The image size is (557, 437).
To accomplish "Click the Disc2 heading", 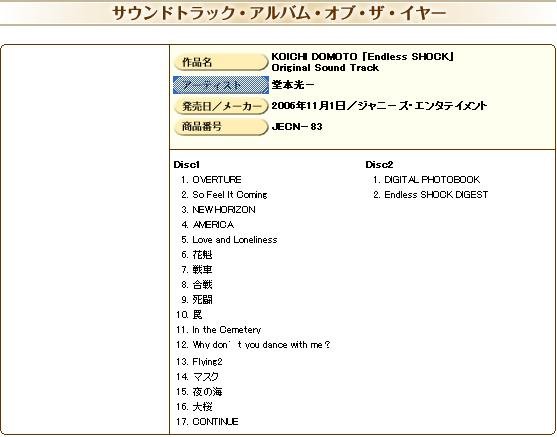I will pos(379,164).
